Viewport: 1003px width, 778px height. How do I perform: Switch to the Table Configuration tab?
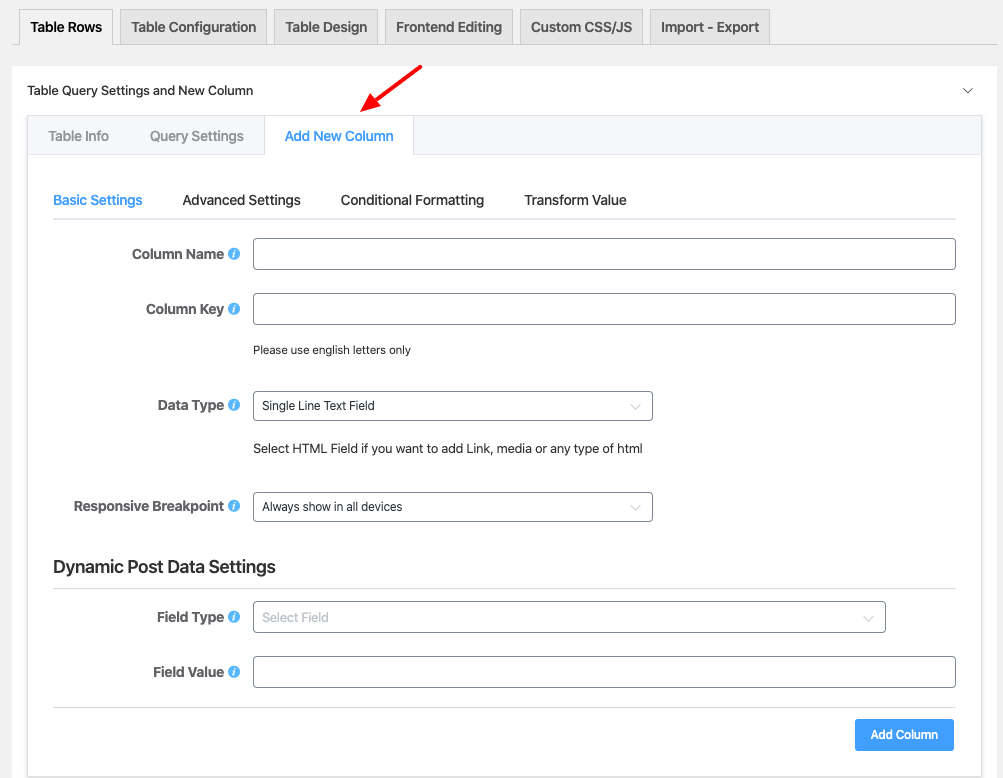(x=193, y=27)
